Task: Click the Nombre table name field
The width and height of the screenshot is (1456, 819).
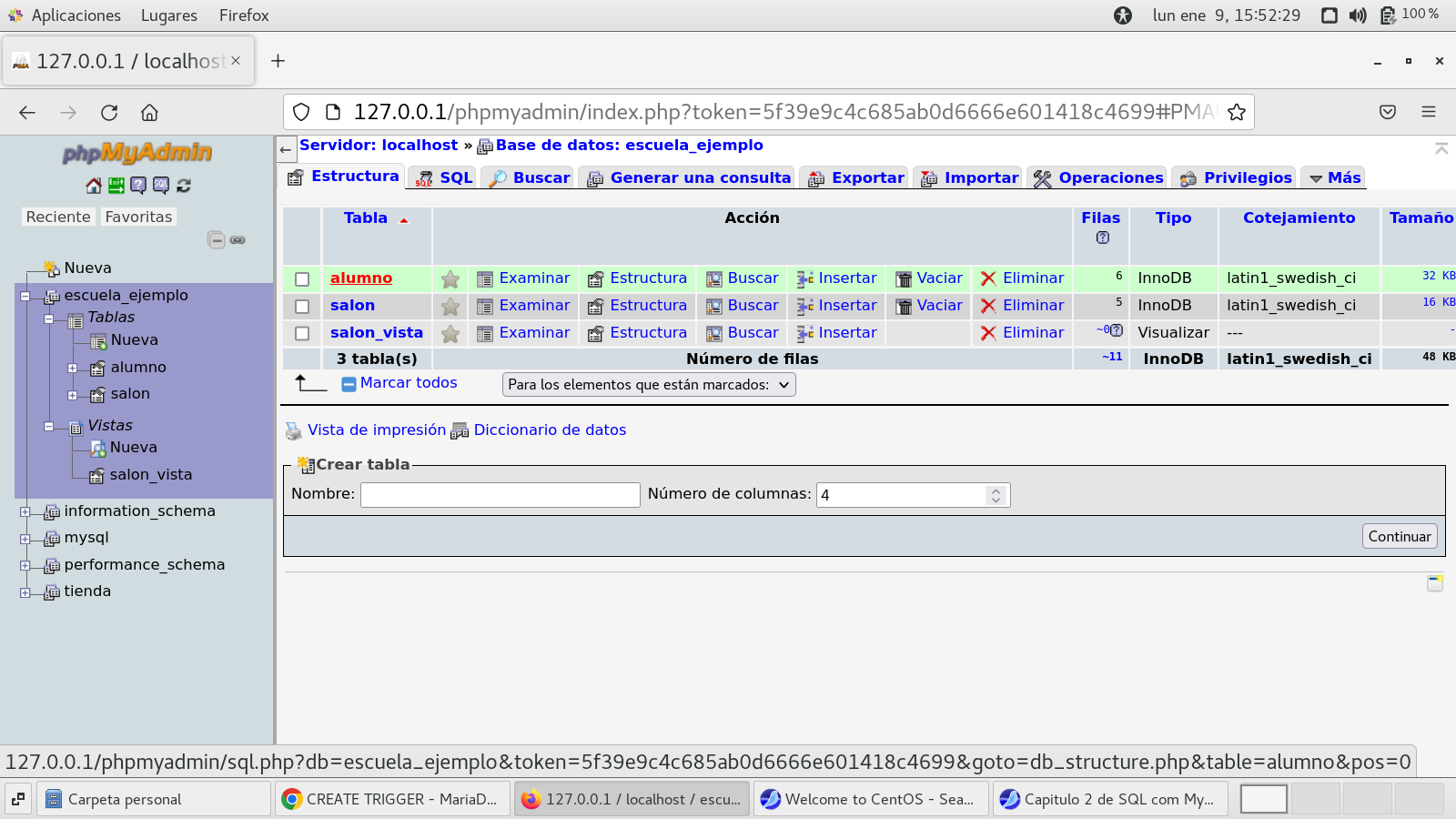Action: pos(500,495)
